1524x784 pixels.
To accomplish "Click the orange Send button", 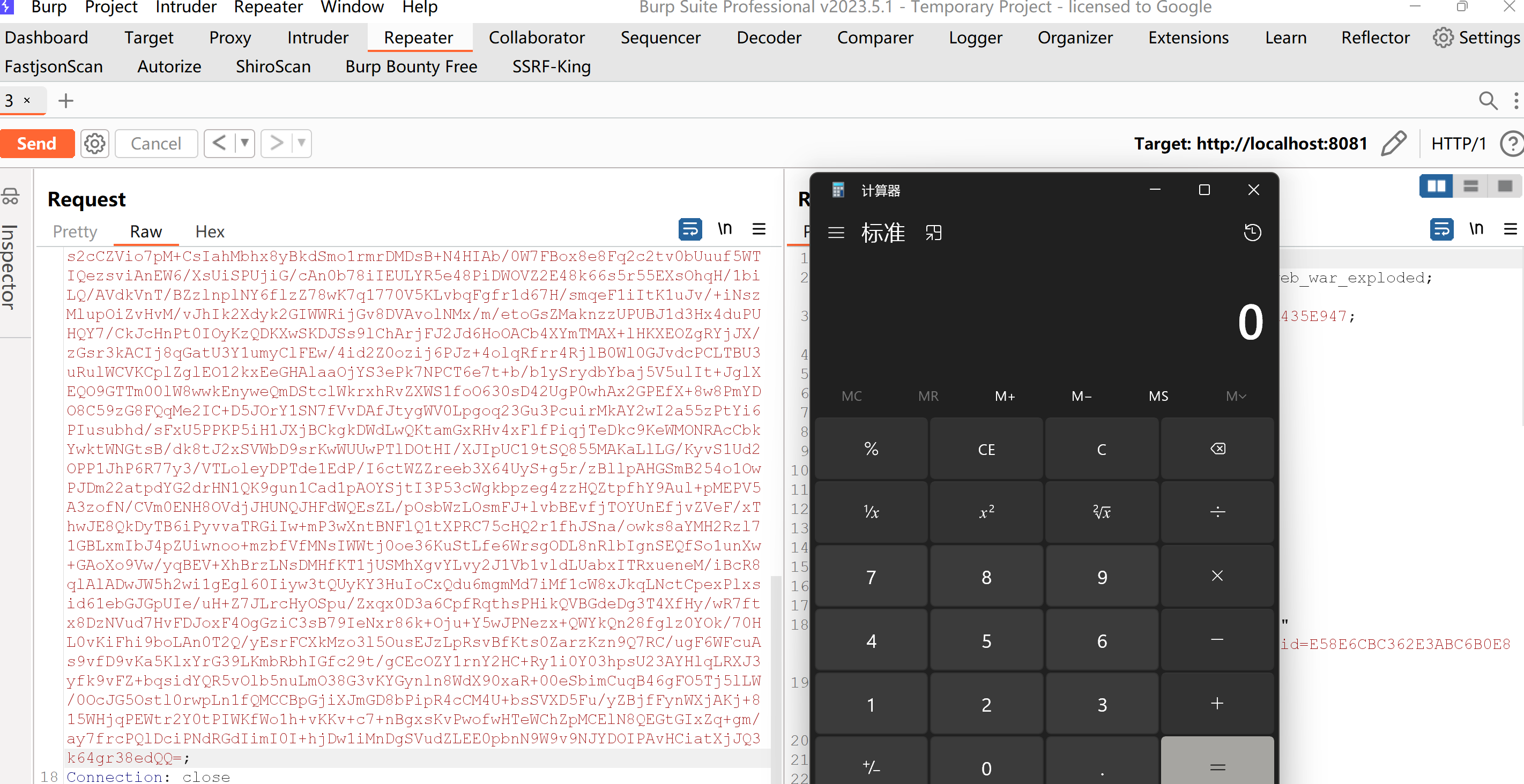I will point(36,144).
